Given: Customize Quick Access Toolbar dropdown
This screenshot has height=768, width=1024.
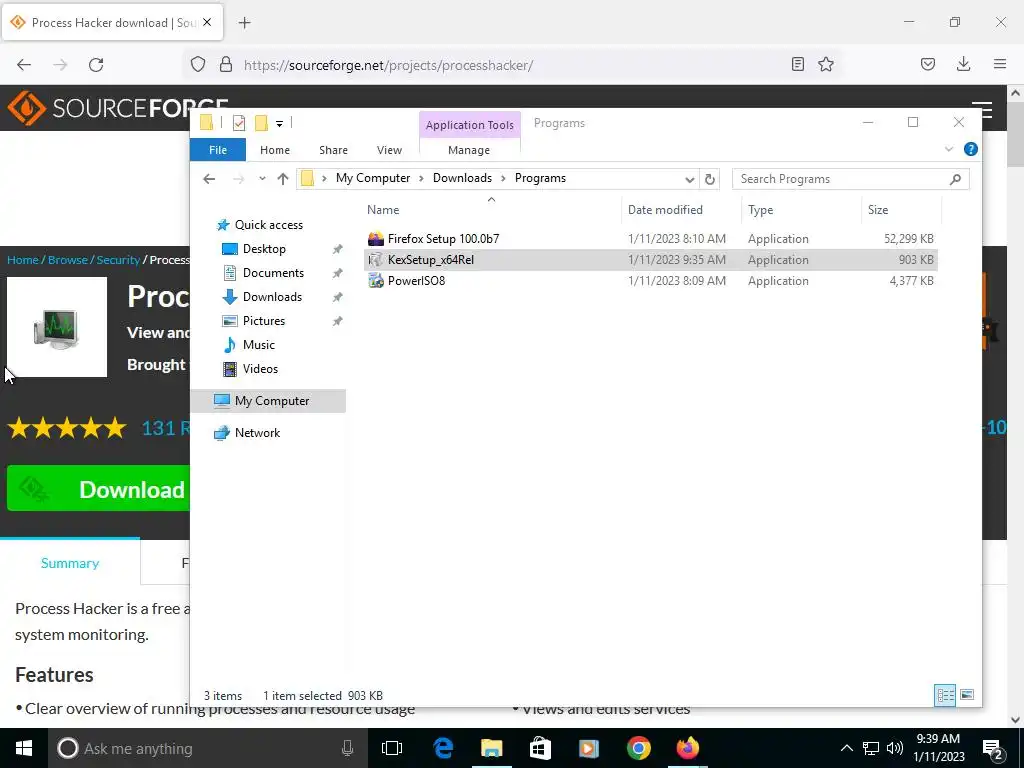Looking at the screenshot, I should (x=280, y=123).
